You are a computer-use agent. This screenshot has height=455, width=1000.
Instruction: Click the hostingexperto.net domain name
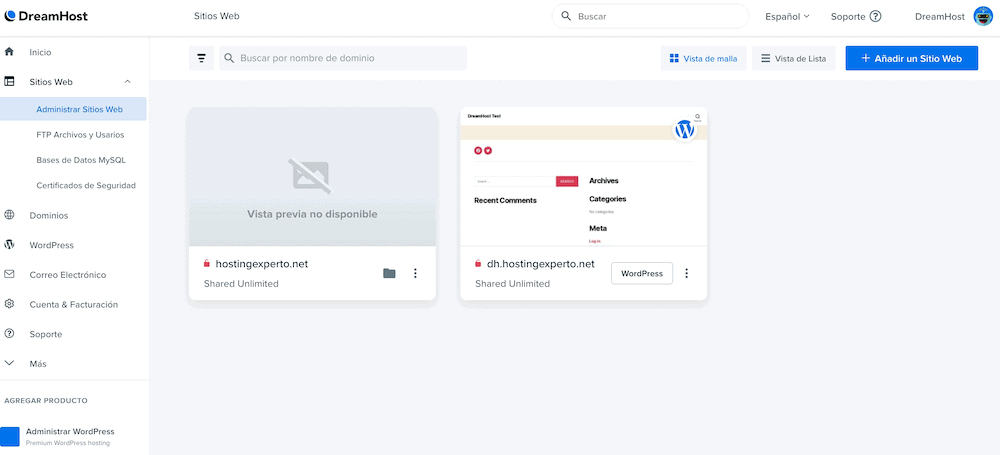click(x=261, y=264)
